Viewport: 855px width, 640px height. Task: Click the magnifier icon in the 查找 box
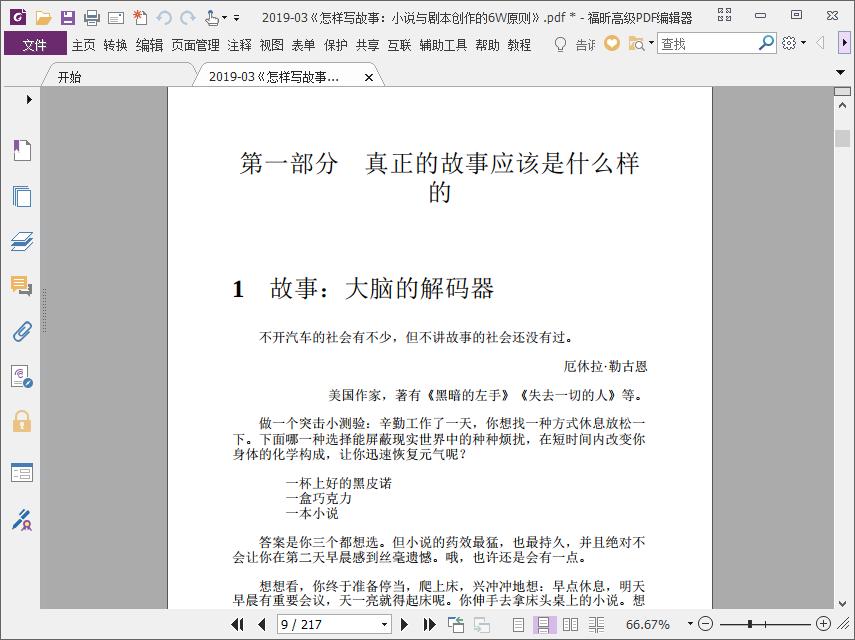pyautogui.click(x=766, y=43)
